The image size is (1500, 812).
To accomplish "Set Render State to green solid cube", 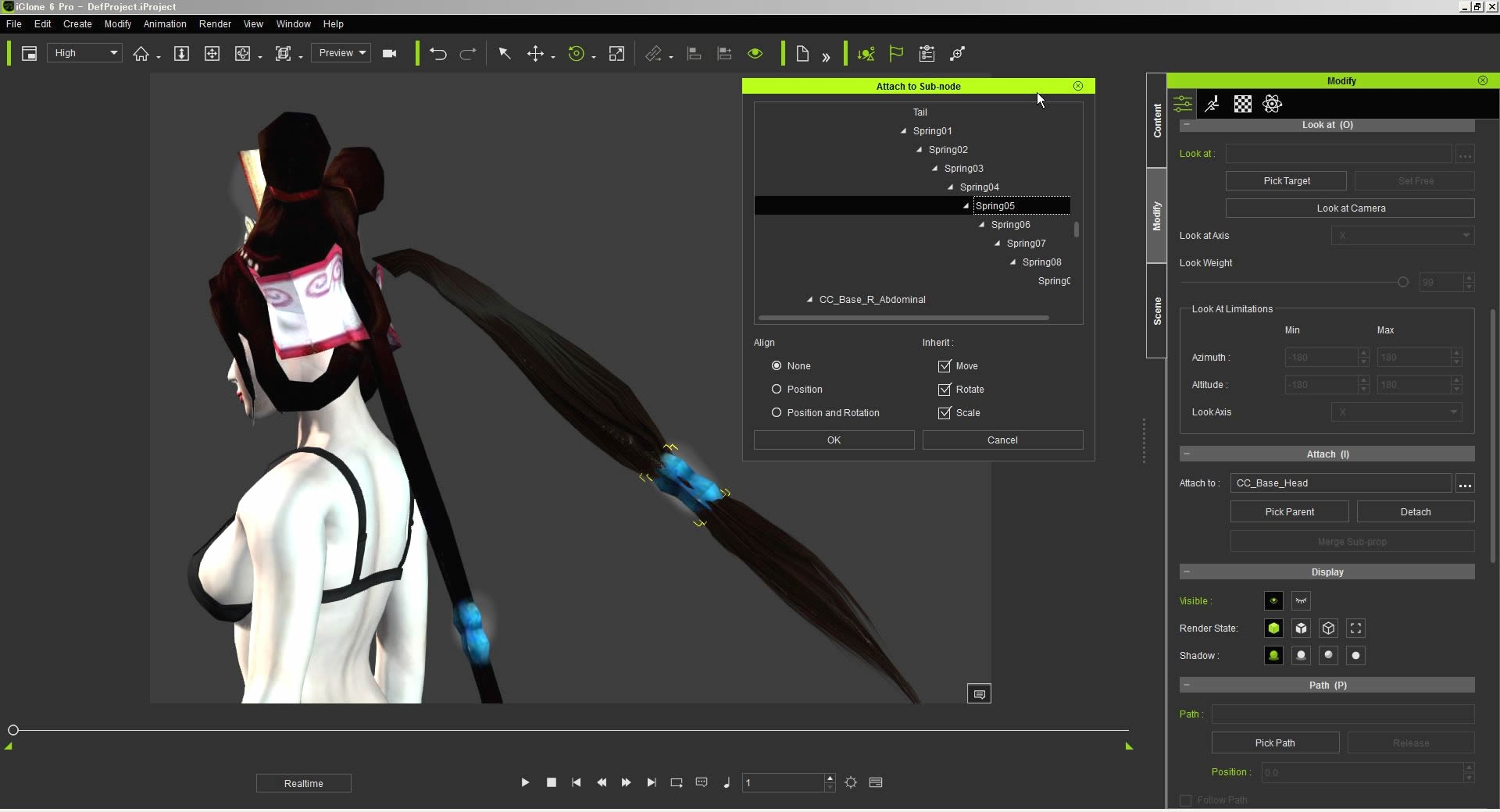I will coord(1273,629).
